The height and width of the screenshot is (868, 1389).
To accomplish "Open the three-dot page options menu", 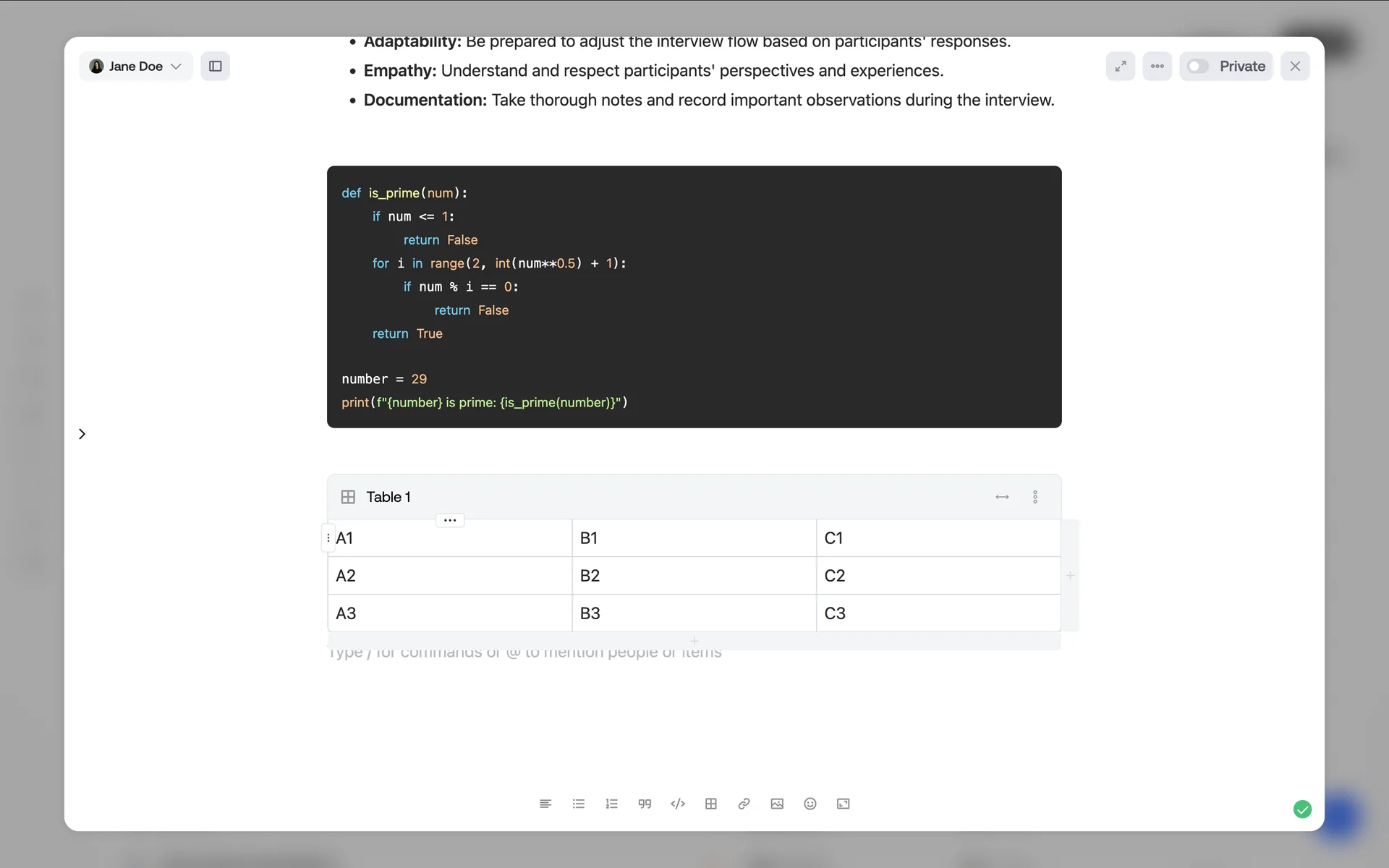I will [x=1157, y=67].
